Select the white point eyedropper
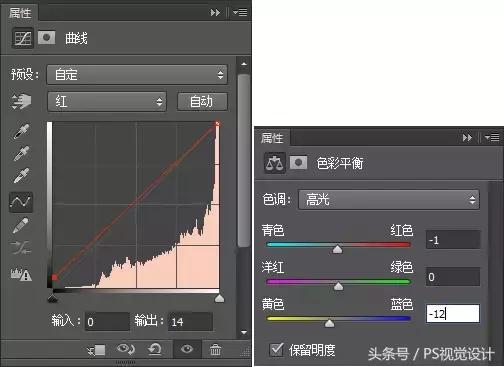This screenshot has height=367, width=504. [x=21, y=176]
